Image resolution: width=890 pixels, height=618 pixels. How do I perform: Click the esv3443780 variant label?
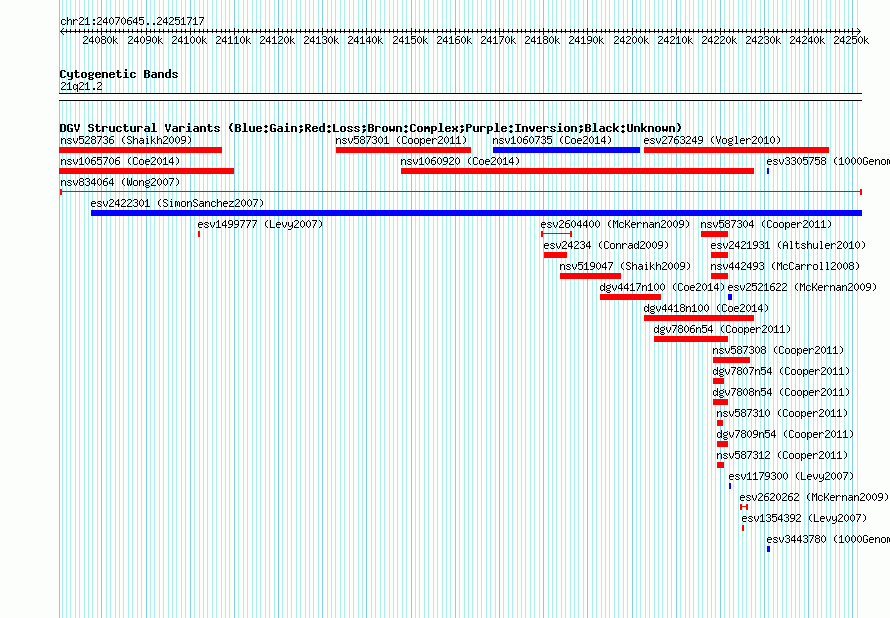pyautogui.click(x=828, y=539)
